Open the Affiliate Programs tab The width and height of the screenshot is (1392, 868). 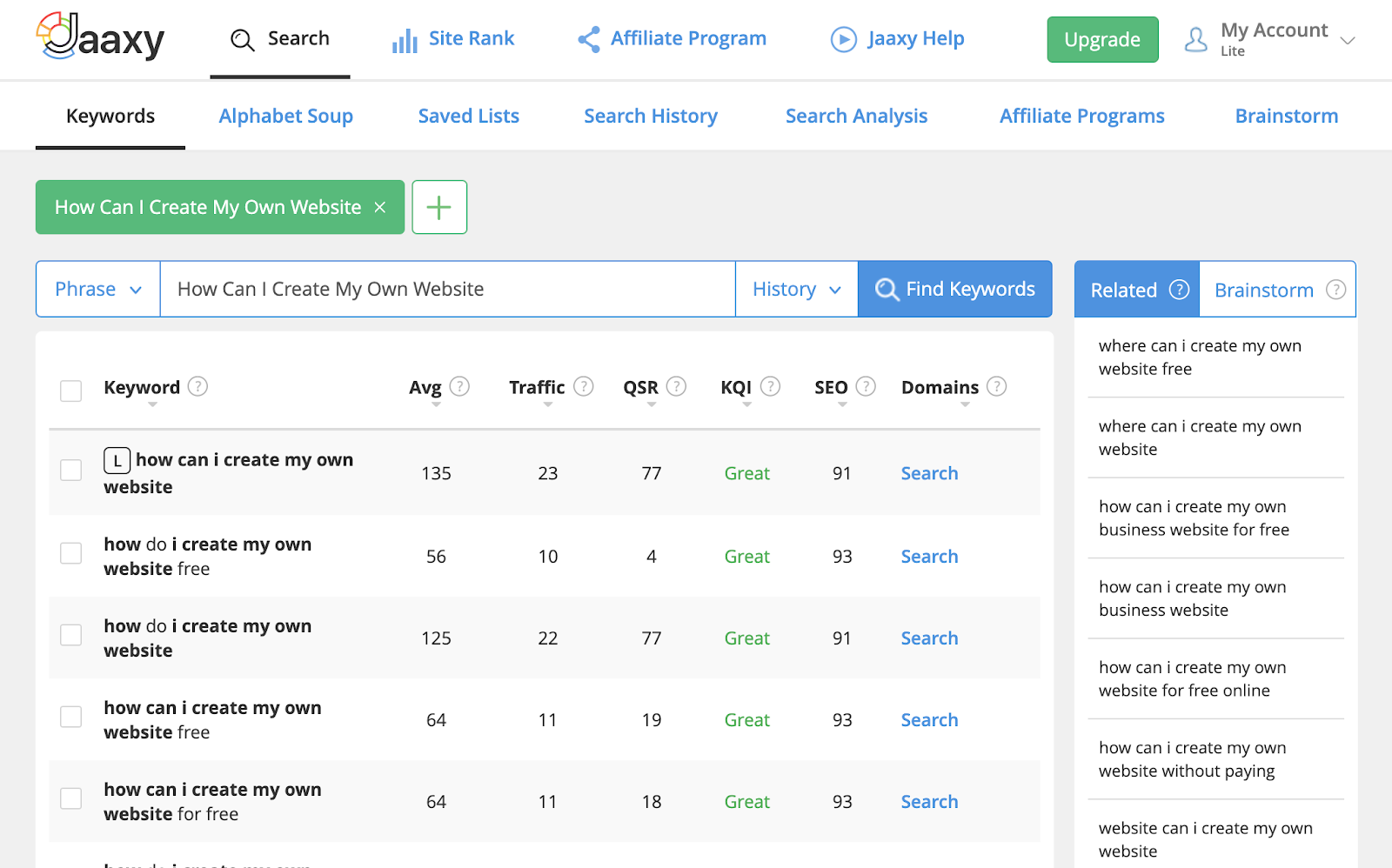tap(1082, 116)
